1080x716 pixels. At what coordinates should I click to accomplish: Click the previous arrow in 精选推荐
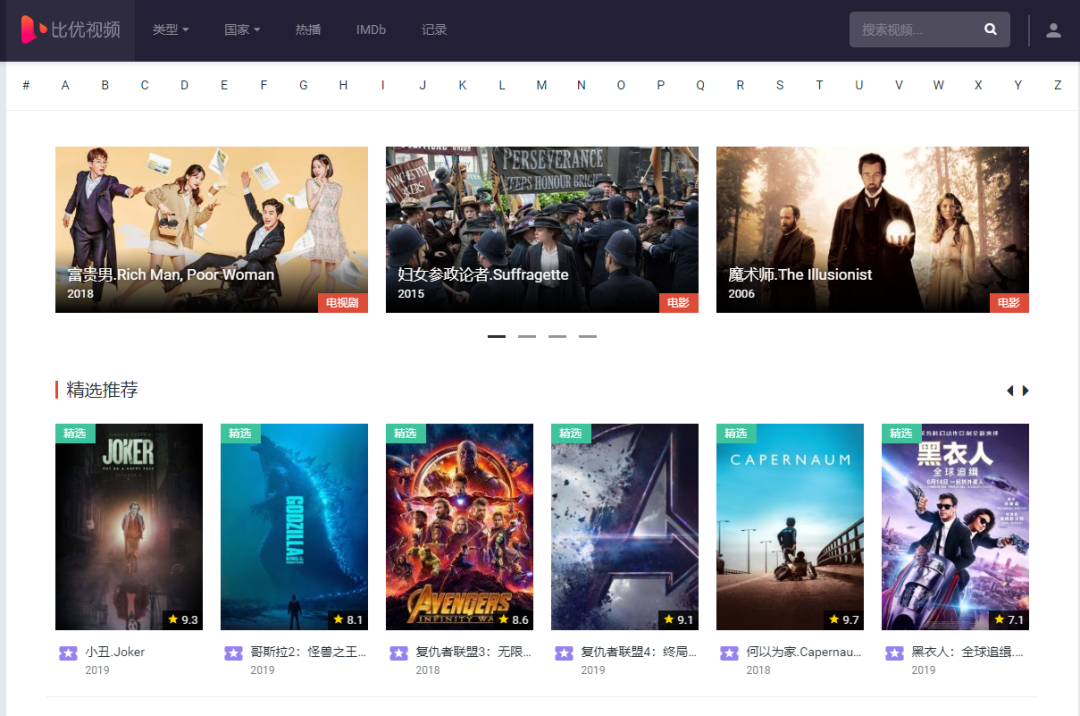pos(1010,391)
